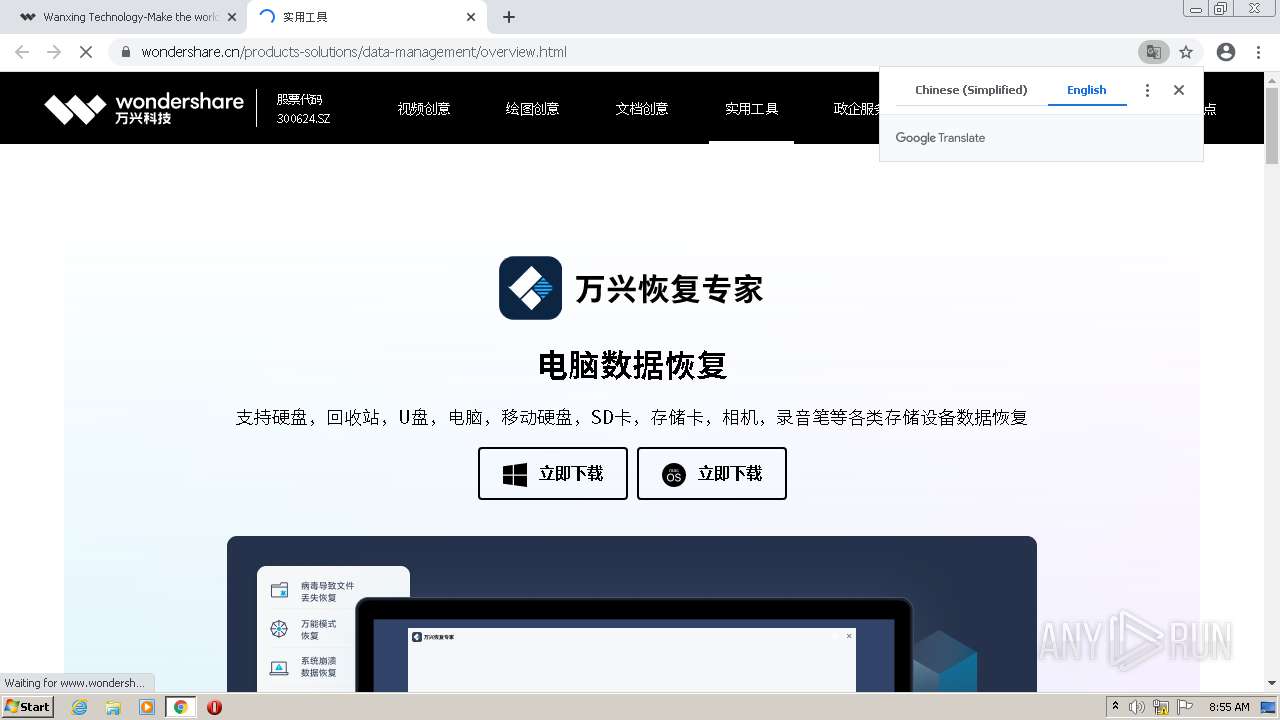
Task: Show hidden system tray icons
Action: click(x=1115, y=707)
